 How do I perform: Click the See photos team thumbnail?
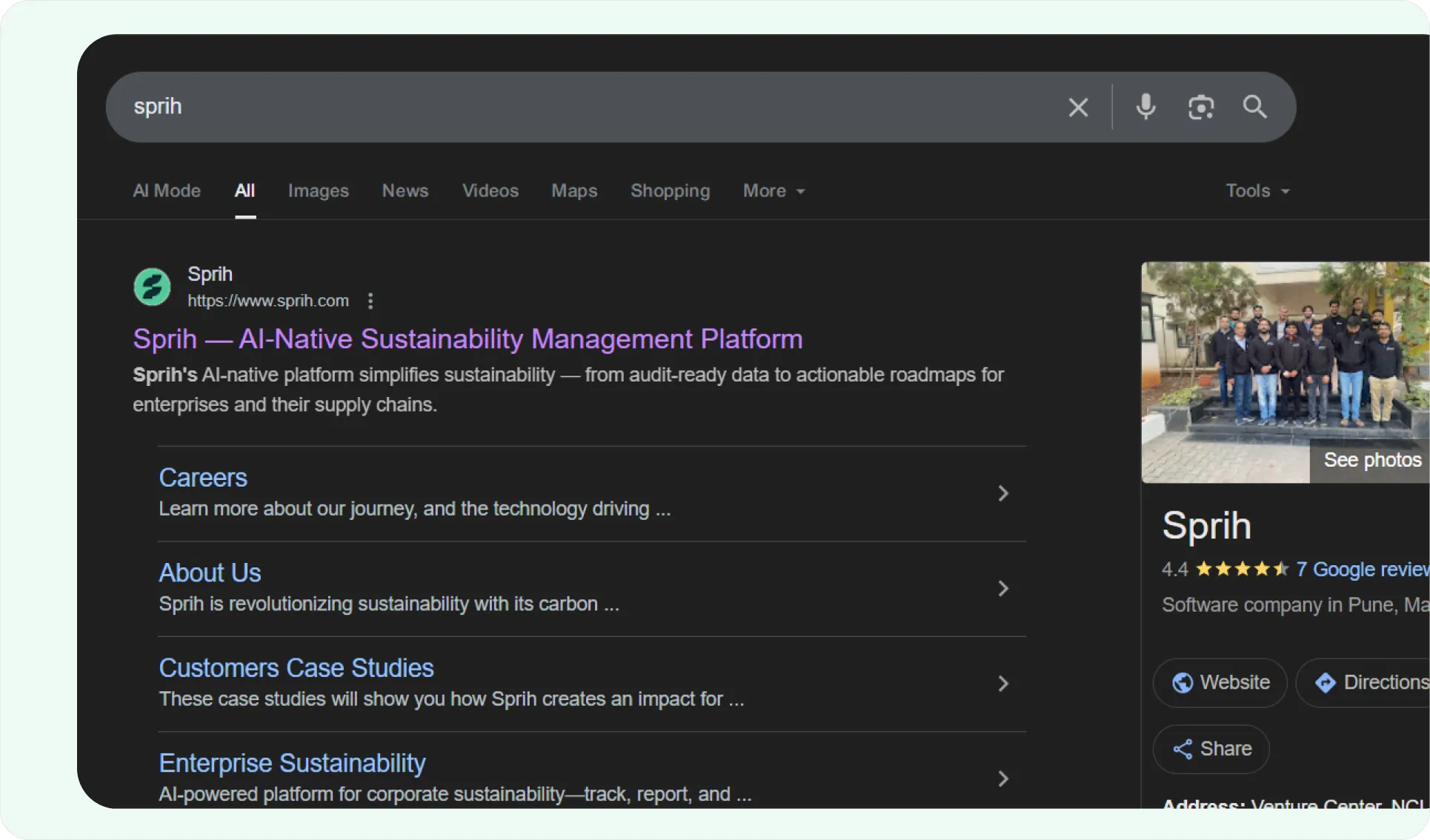(x=1286, y=372)
